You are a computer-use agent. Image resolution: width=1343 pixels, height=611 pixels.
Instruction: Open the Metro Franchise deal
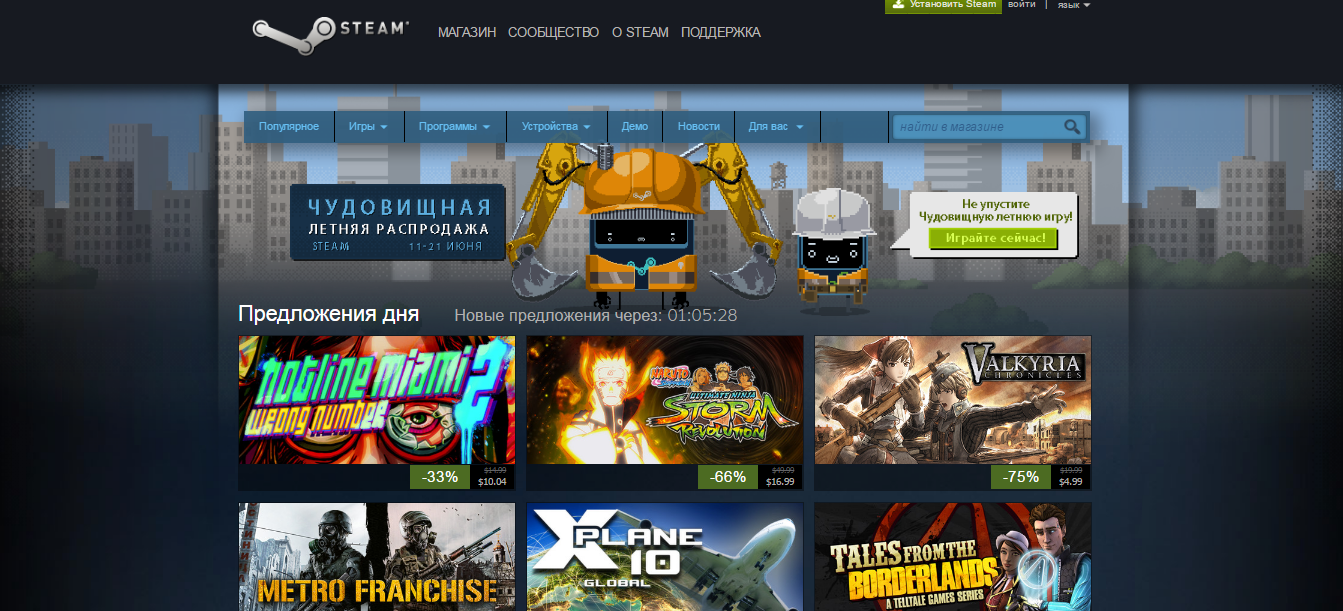377,557
